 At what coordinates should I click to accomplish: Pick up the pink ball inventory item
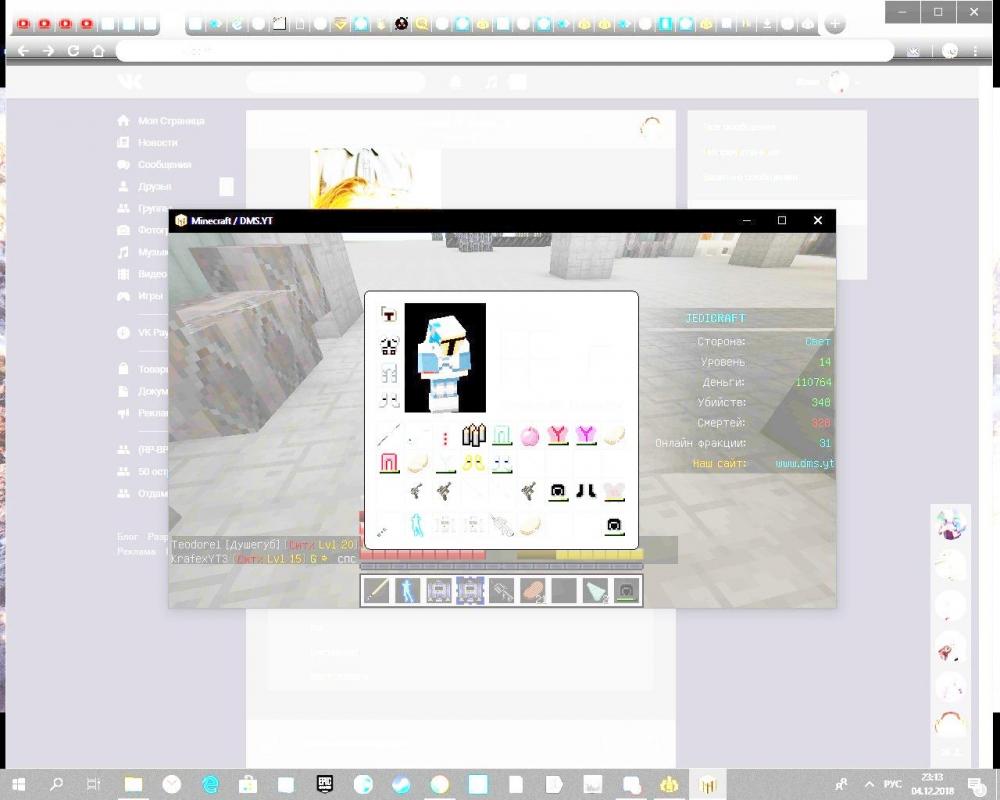(x=529, y=436)
